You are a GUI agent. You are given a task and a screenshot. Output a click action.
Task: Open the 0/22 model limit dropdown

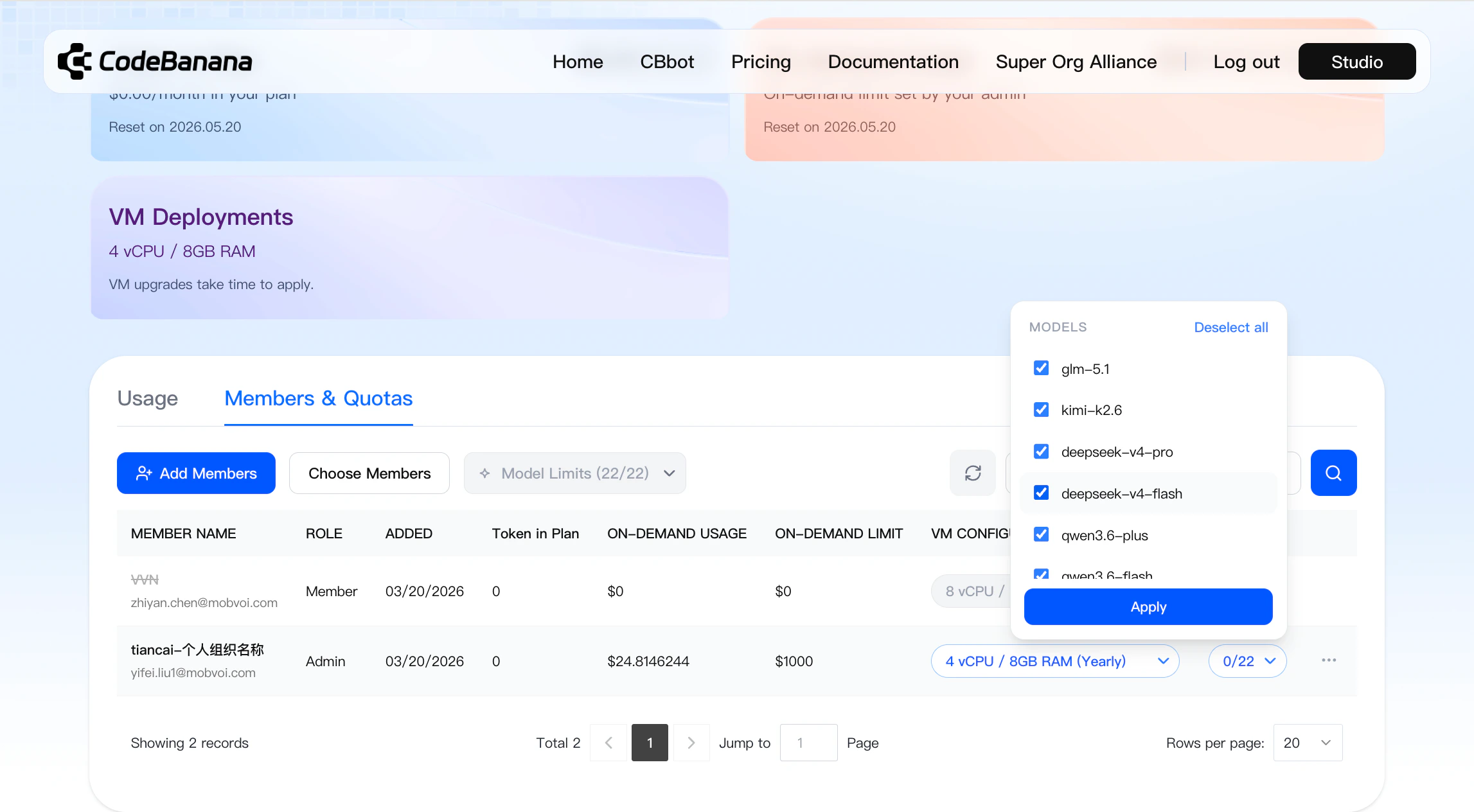point(1248,661)
